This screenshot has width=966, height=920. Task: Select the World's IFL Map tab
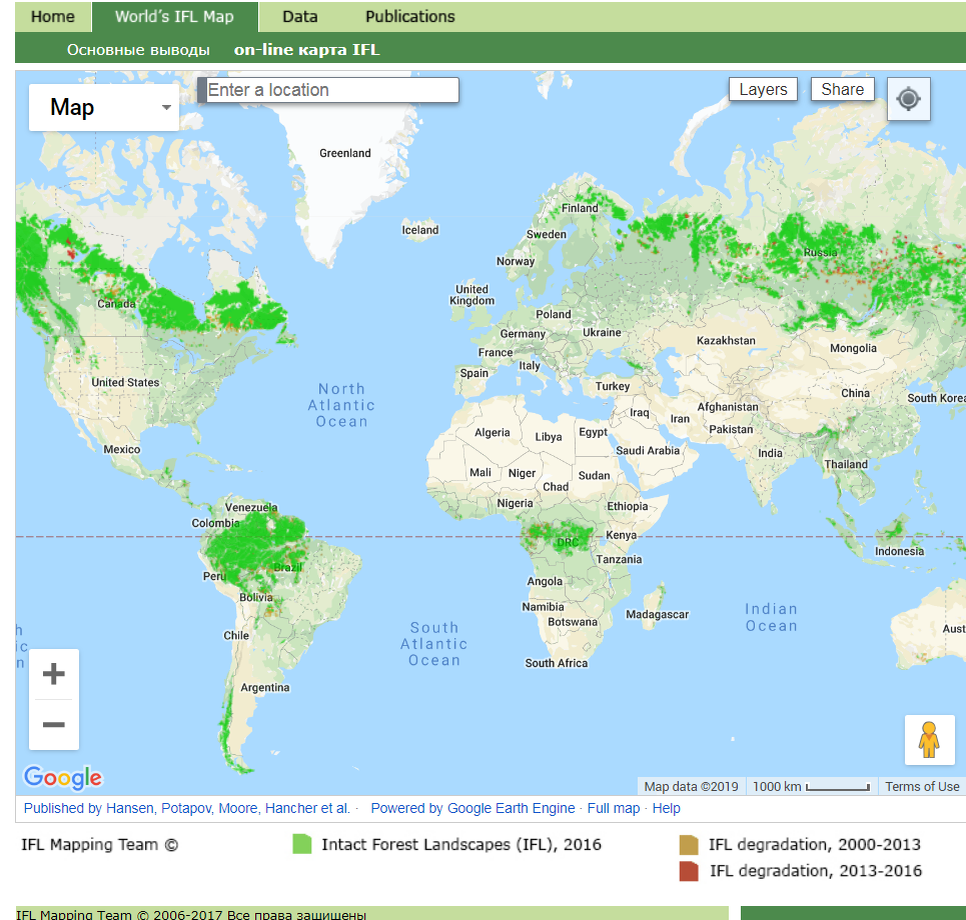174,17
